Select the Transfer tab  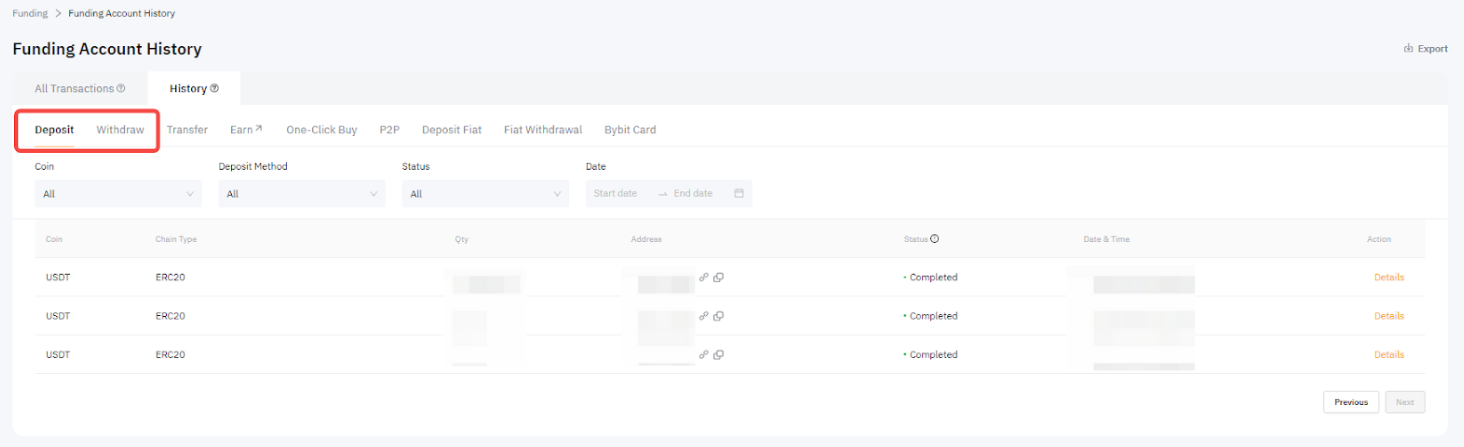[187, 130]
